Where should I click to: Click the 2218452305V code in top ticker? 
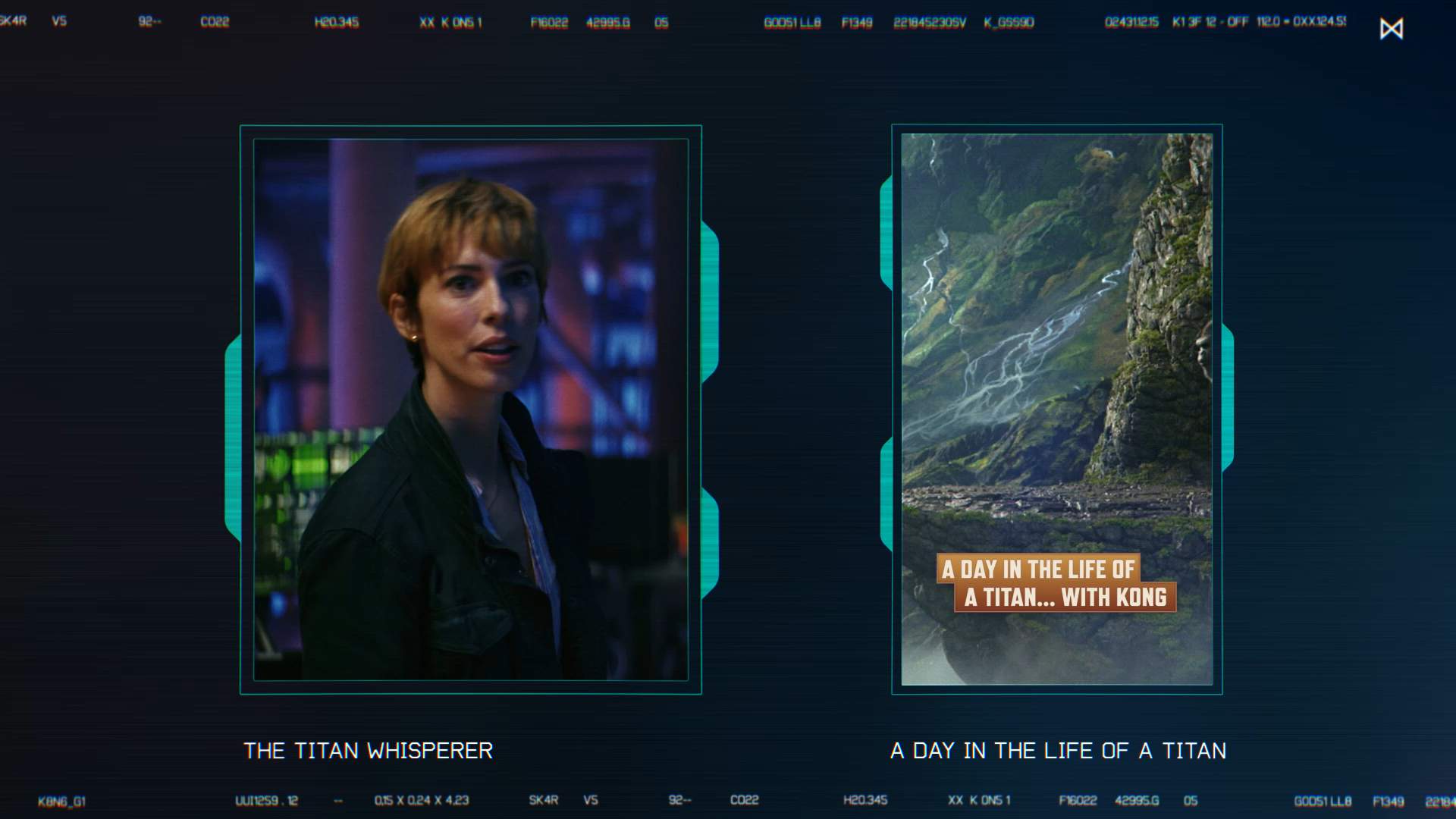(x=929, y=23)
